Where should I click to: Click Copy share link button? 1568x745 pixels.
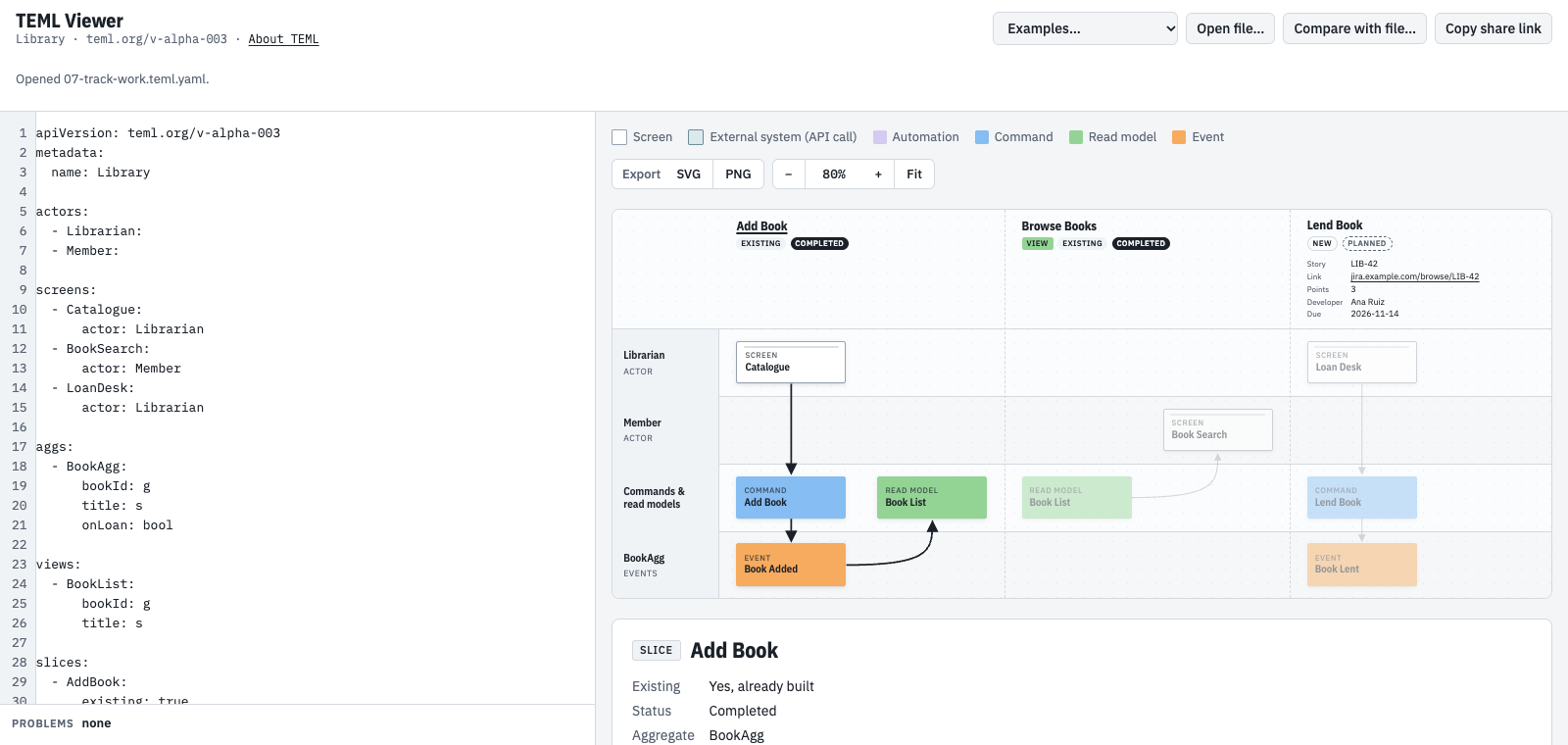tap(1493, 28)
